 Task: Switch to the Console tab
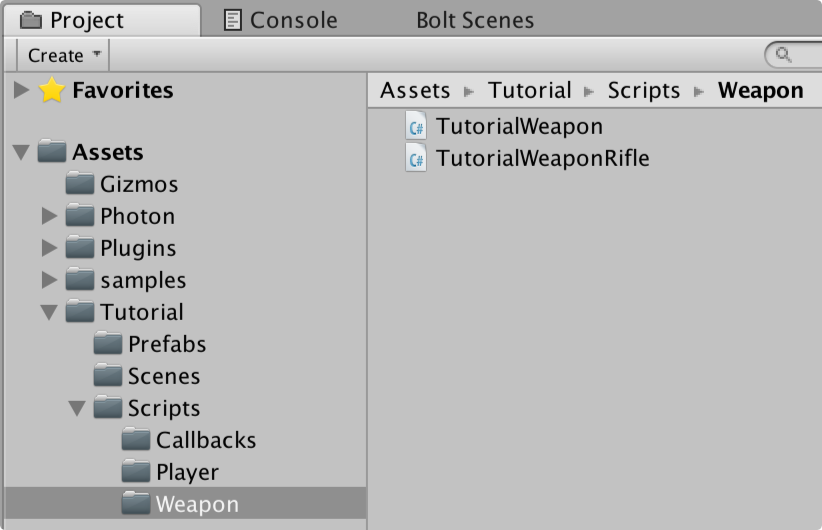pyautogui.click(x=281, y=20)
